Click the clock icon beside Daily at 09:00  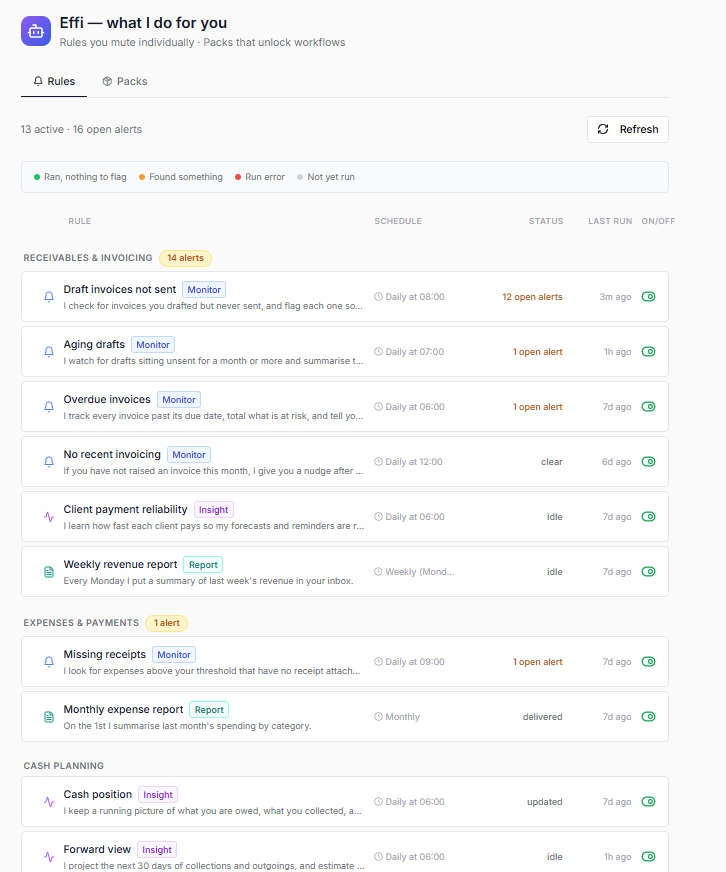point(378,662)
